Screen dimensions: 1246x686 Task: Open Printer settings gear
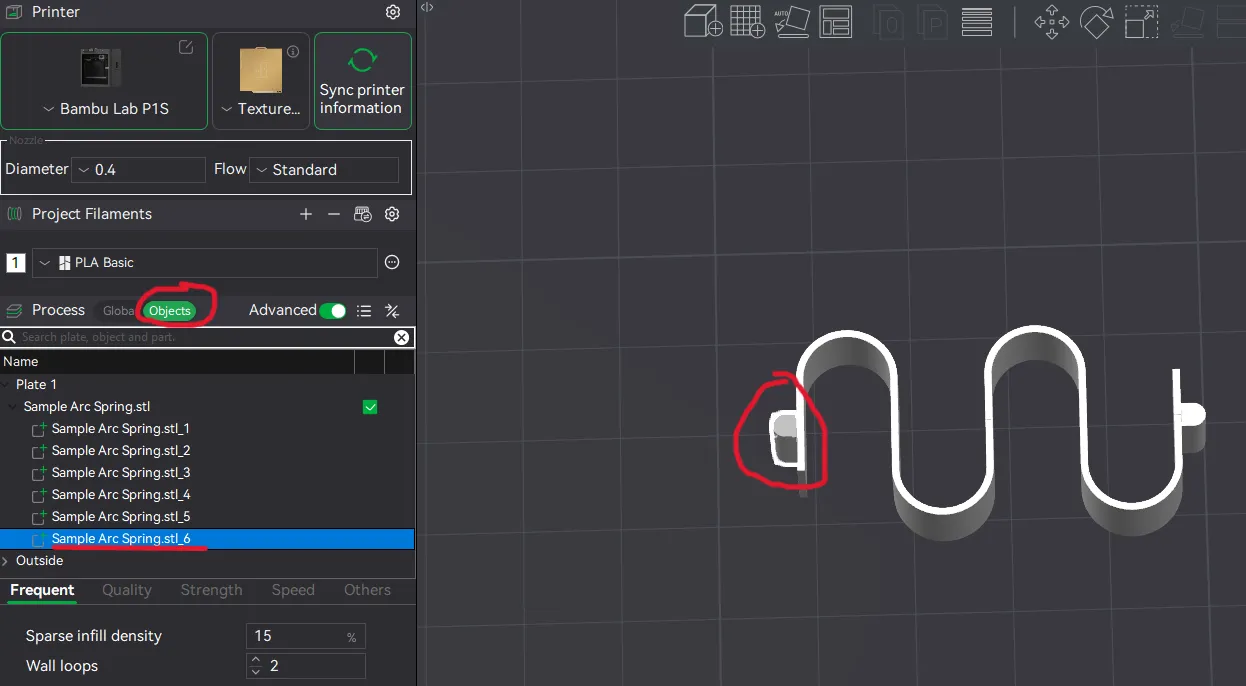pos(393,12)
